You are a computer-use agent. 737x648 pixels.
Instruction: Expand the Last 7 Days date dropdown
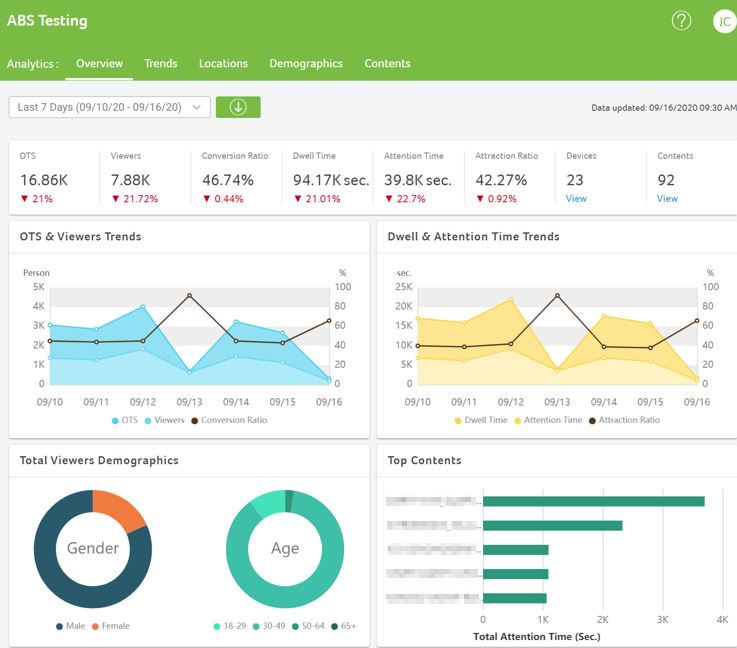(110, 107)
